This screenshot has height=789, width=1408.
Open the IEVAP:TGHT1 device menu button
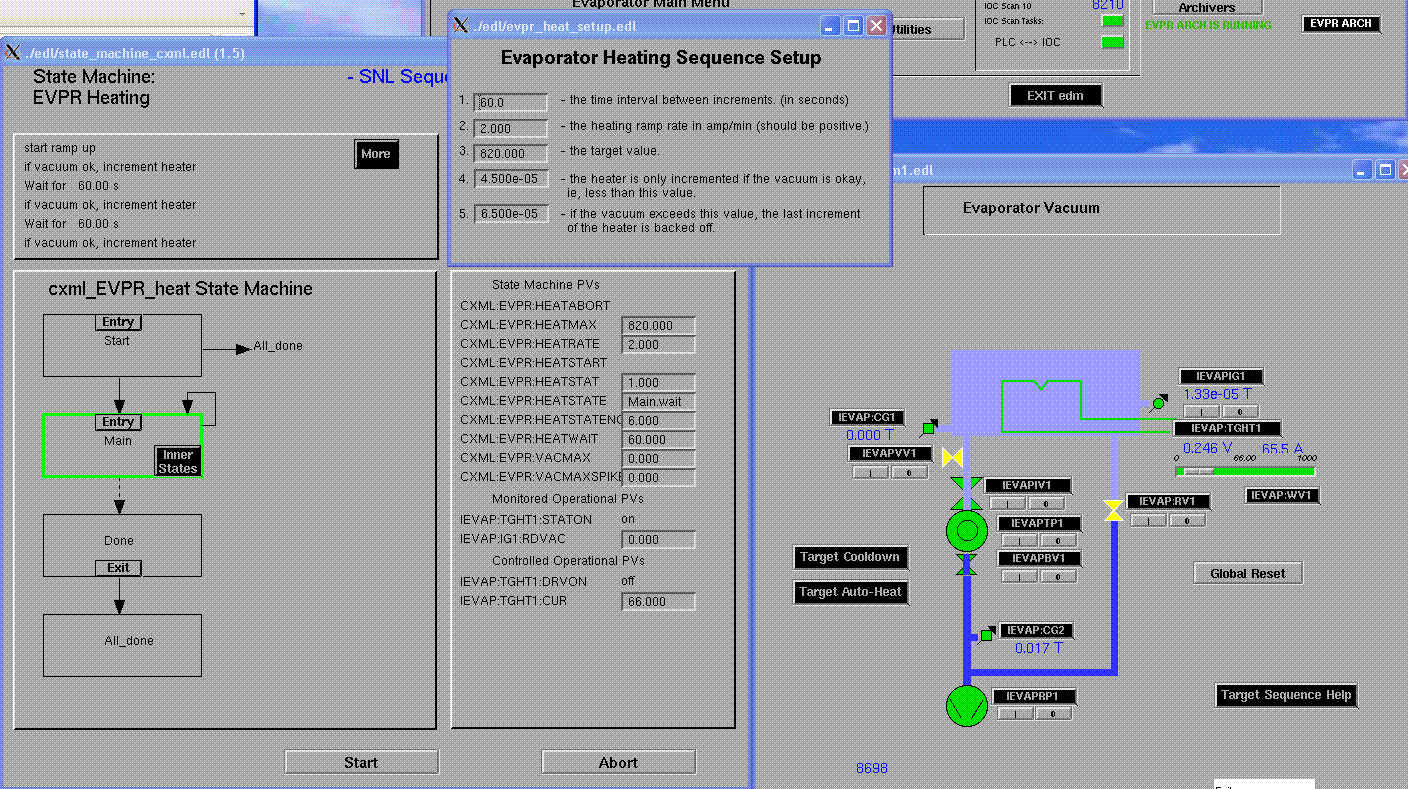click(x=1227, y=428)
